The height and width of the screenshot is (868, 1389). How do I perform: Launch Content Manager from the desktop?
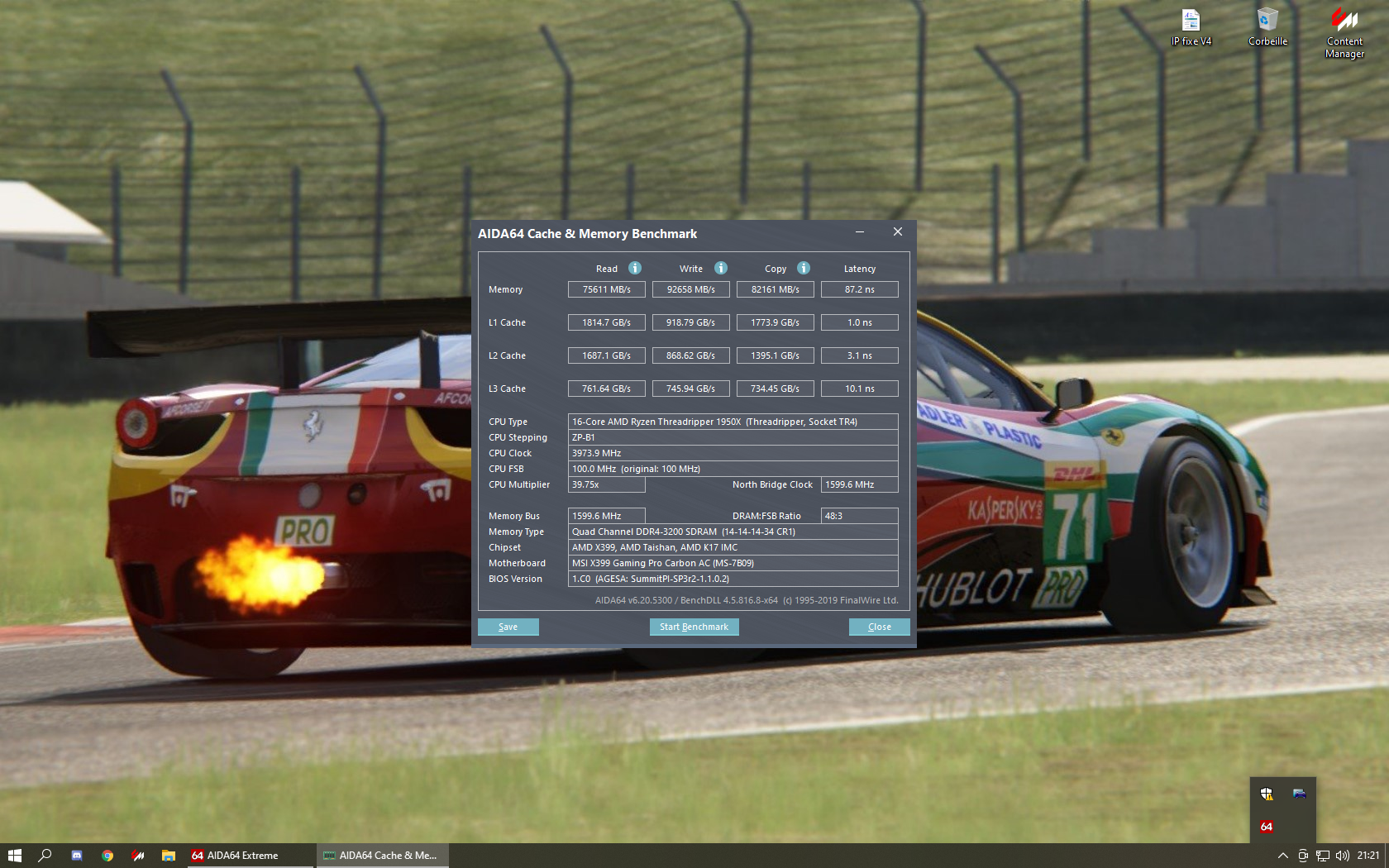(1345, 33)
